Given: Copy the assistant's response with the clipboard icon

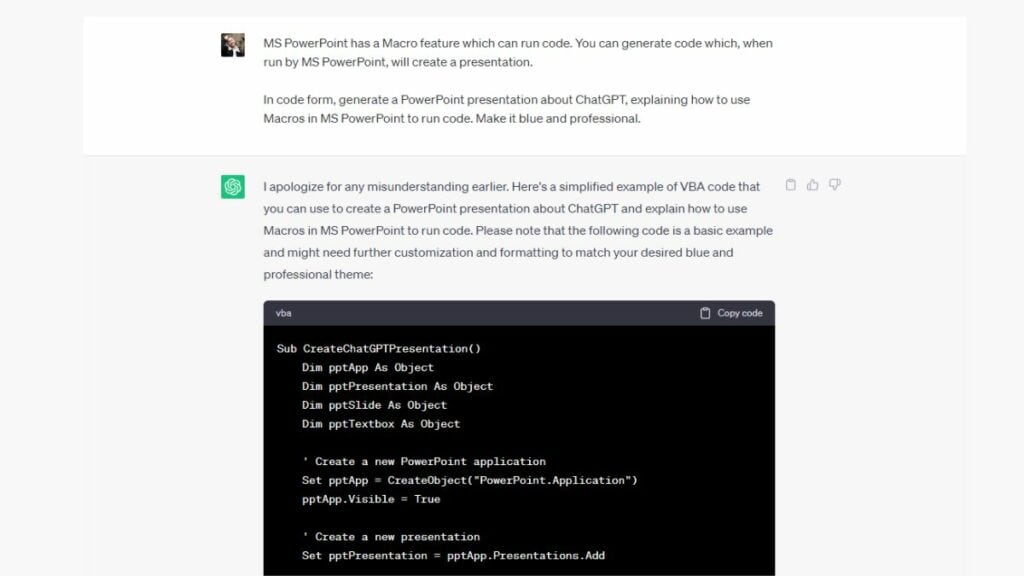Looking at the screenshot, I should pyautogui.click(x=790, y=185).
